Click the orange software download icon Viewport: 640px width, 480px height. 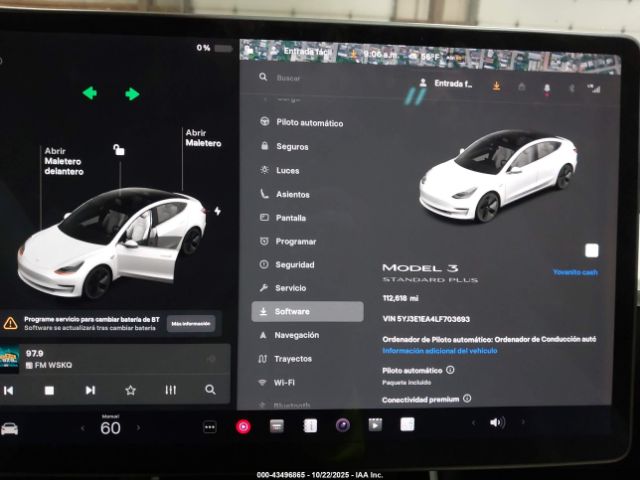coord(496,86)
